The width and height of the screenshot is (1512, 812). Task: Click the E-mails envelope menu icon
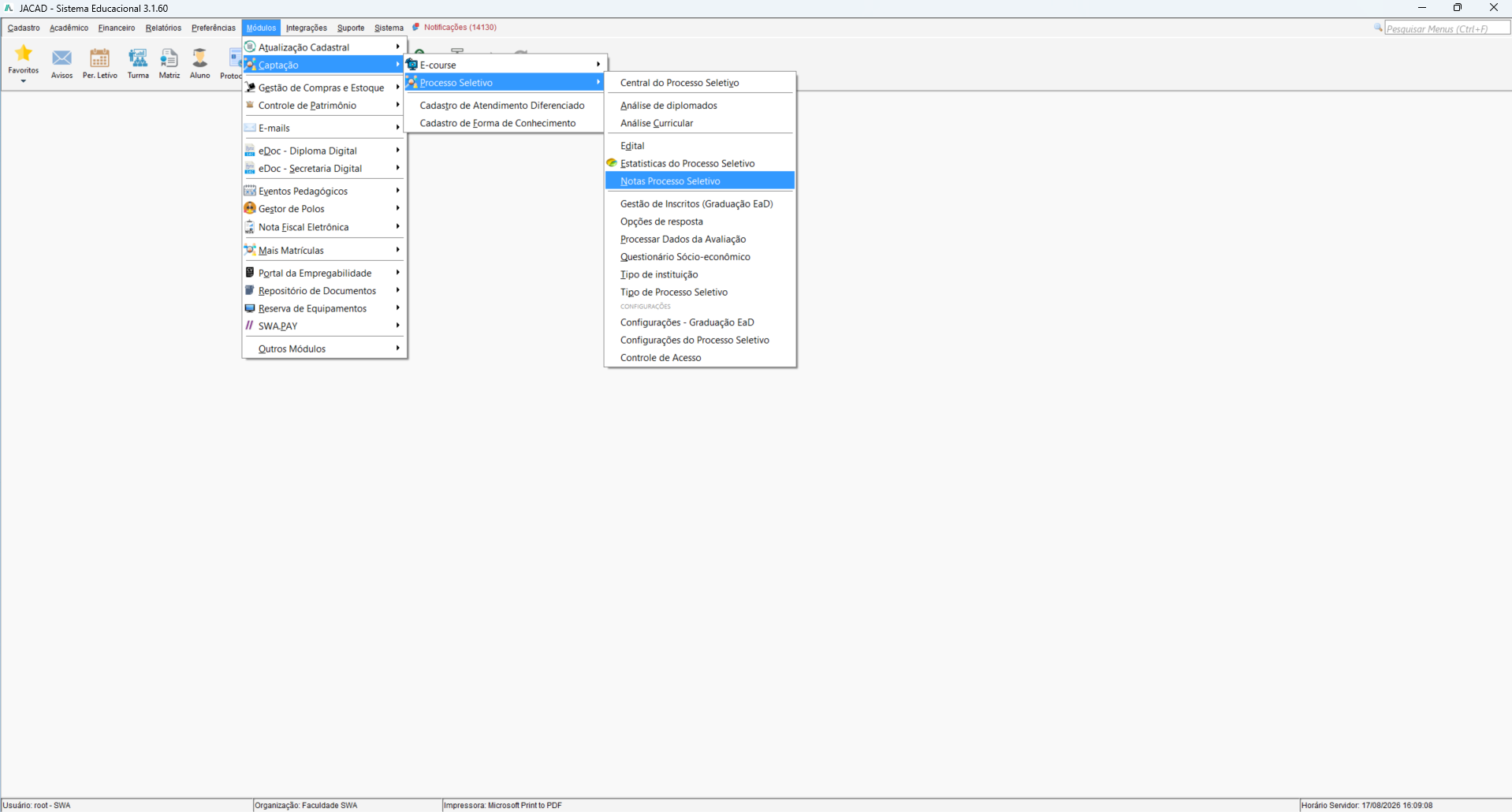[x=250, y=128]
